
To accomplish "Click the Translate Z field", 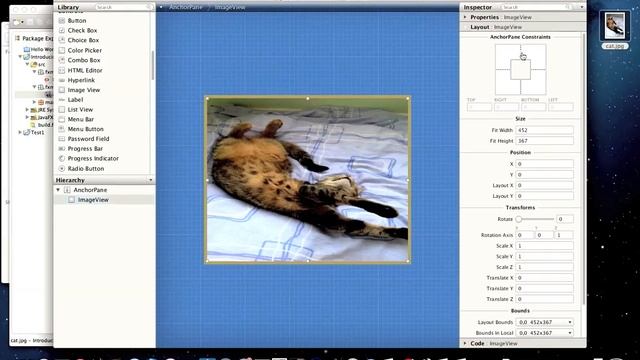I will click(544, 299).
